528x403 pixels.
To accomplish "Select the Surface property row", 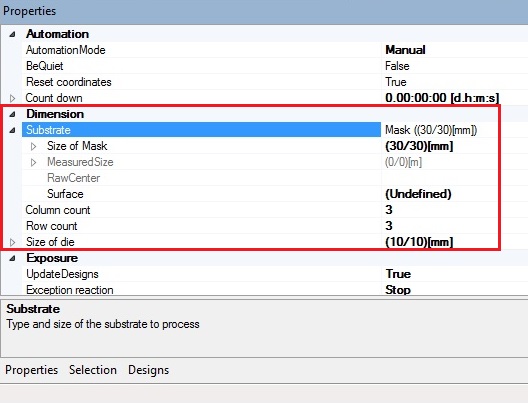I will [260, 194].
